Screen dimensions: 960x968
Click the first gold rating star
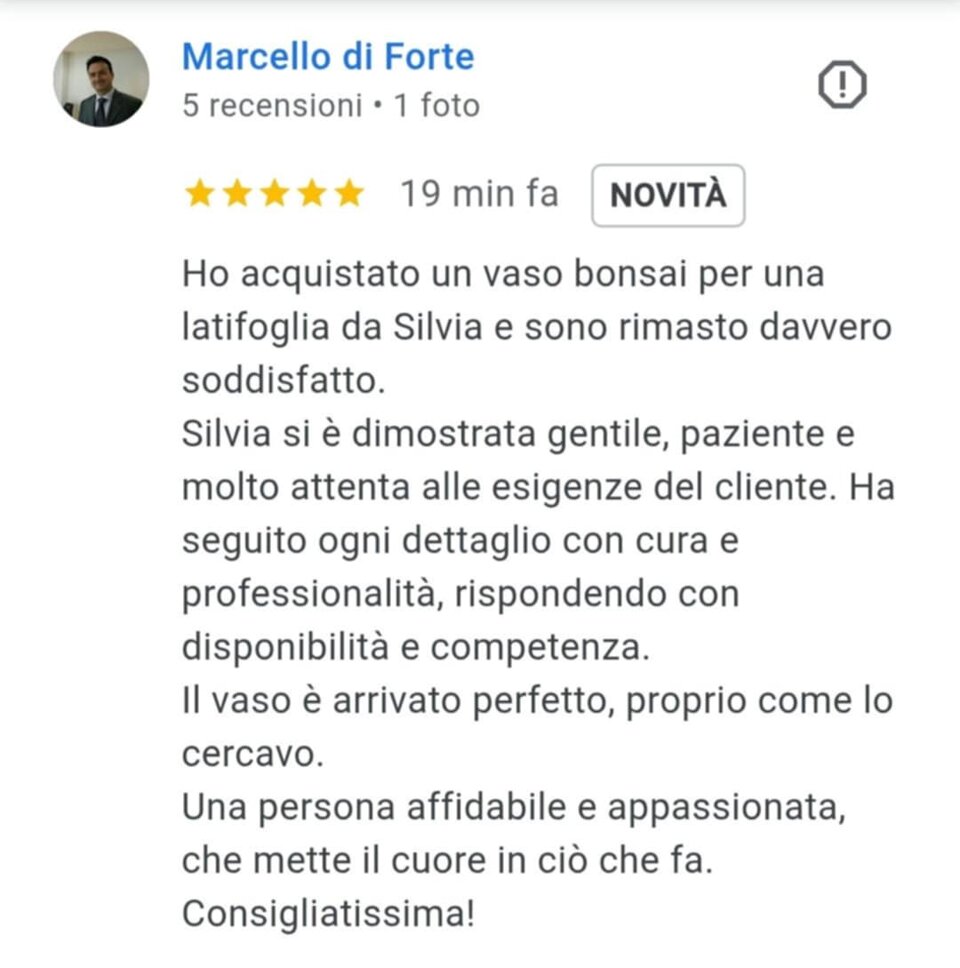point(199,193)
